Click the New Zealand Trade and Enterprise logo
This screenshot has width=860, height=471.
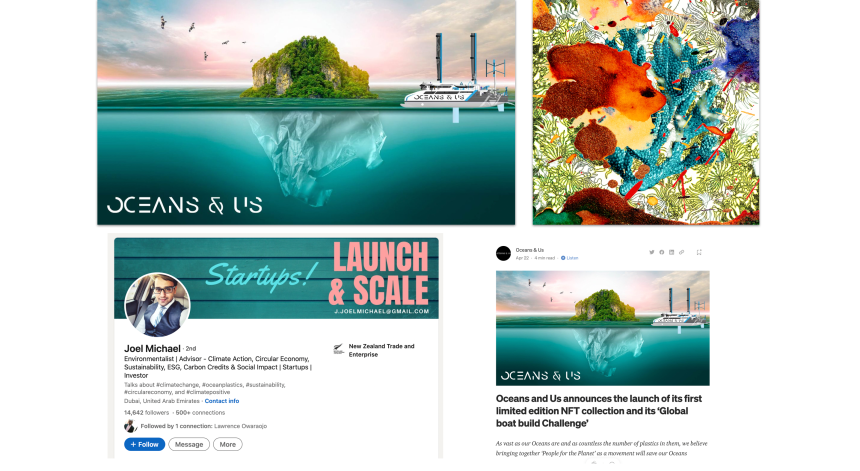[x=338, y=349]
